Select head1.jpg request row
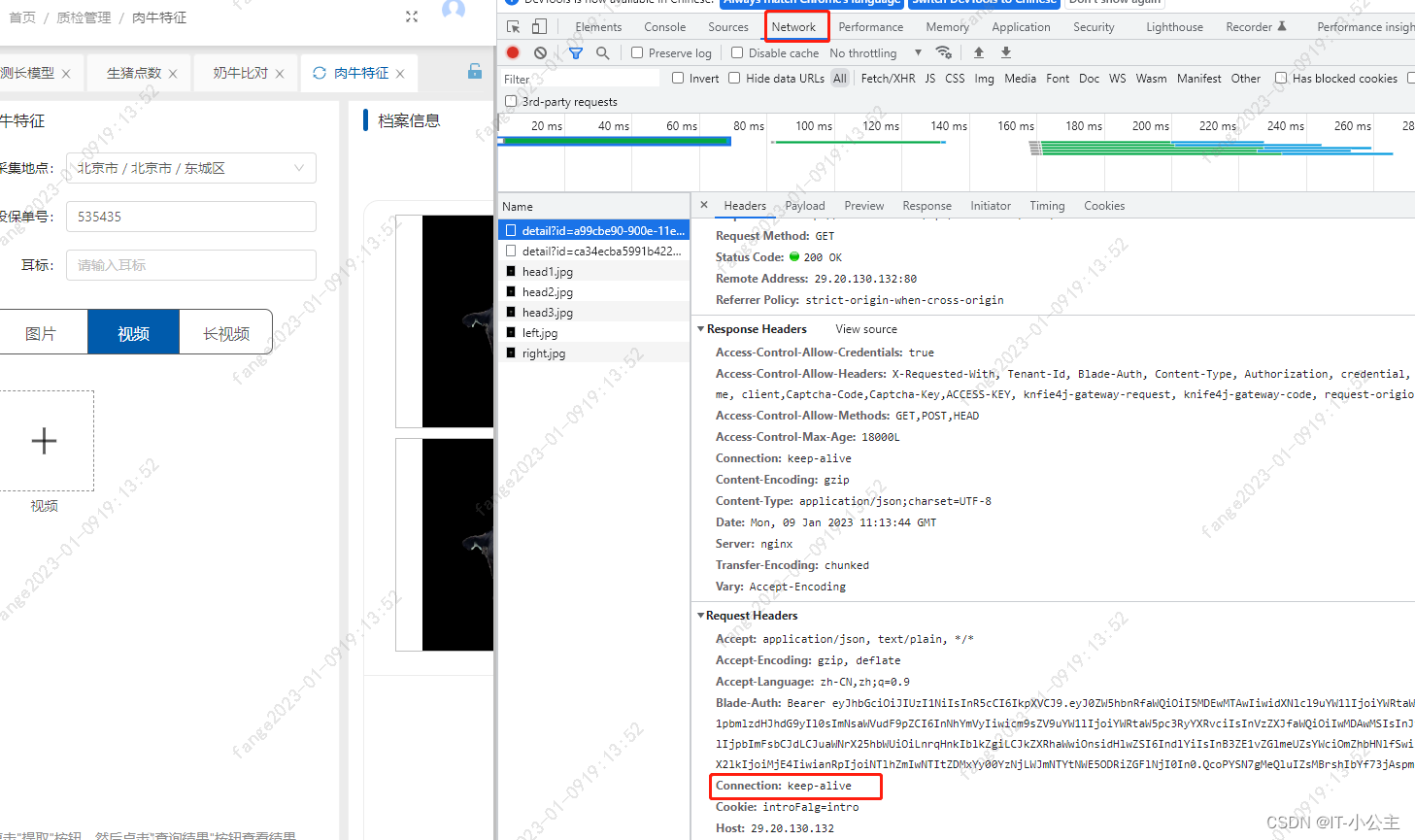The height and width of the screenshot is (840, 1415). [x=593, y=272]
